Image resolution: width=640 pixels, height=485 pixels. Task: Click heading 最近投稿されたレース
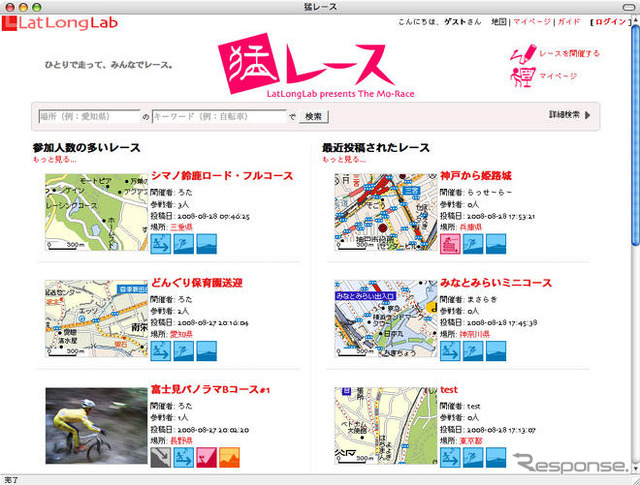[376, 147]
